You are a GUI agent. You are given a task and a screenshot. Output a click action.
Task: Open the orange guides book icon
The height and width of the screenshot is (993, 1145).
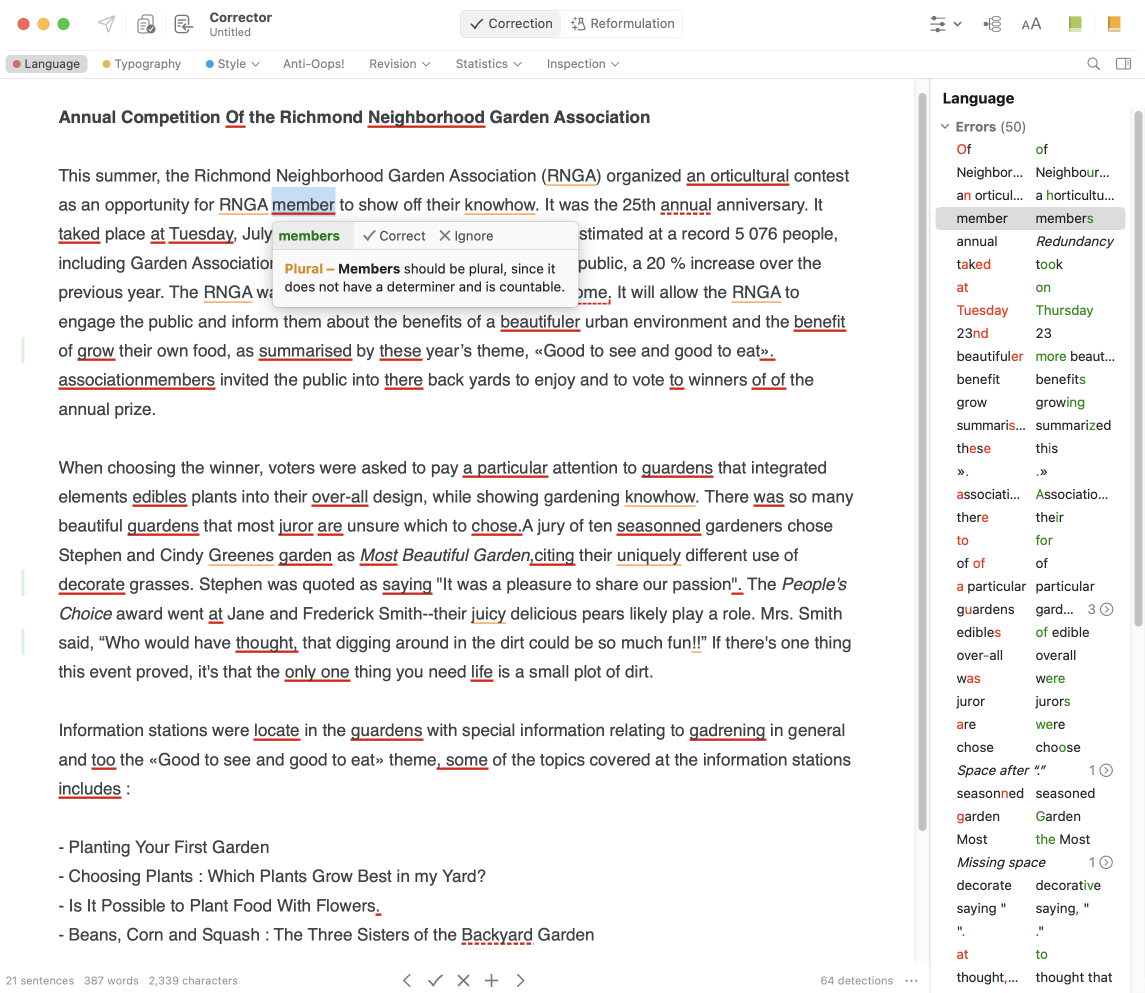(x=1114, y=24)
